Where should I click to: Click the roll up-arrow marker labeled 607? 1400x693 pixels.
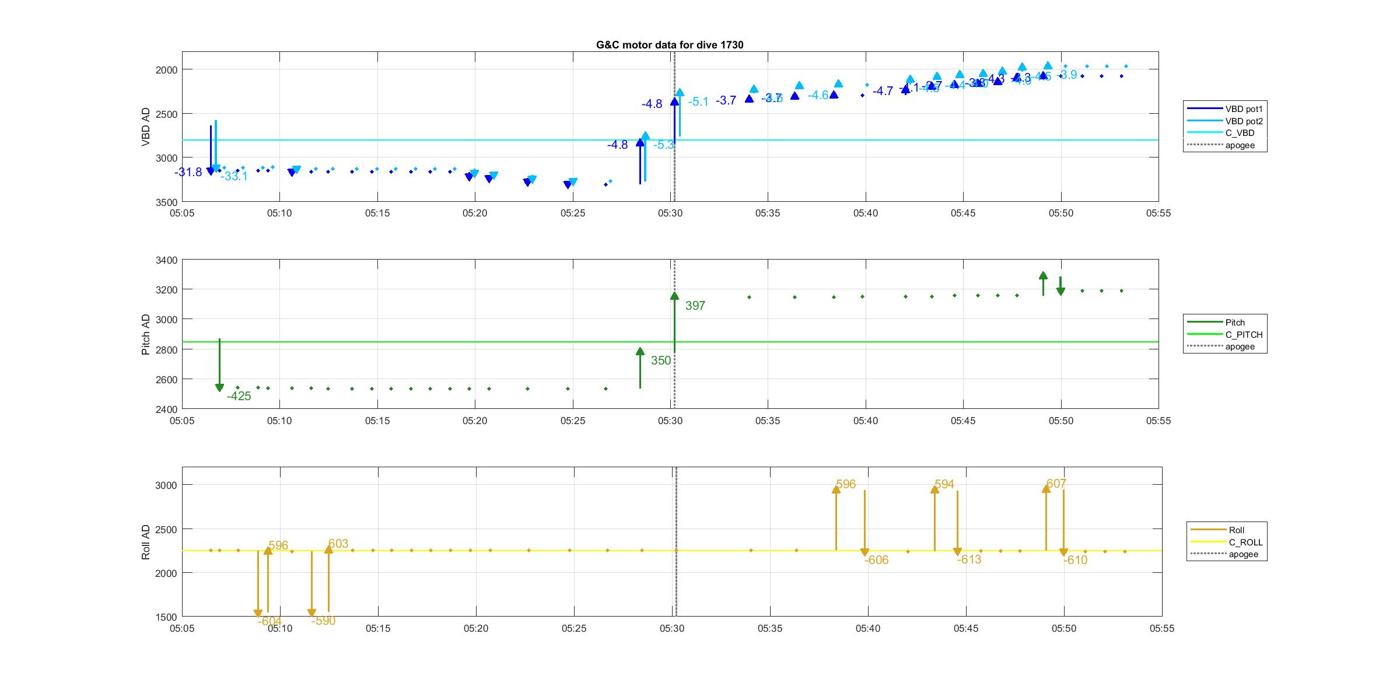(1046, 489)
